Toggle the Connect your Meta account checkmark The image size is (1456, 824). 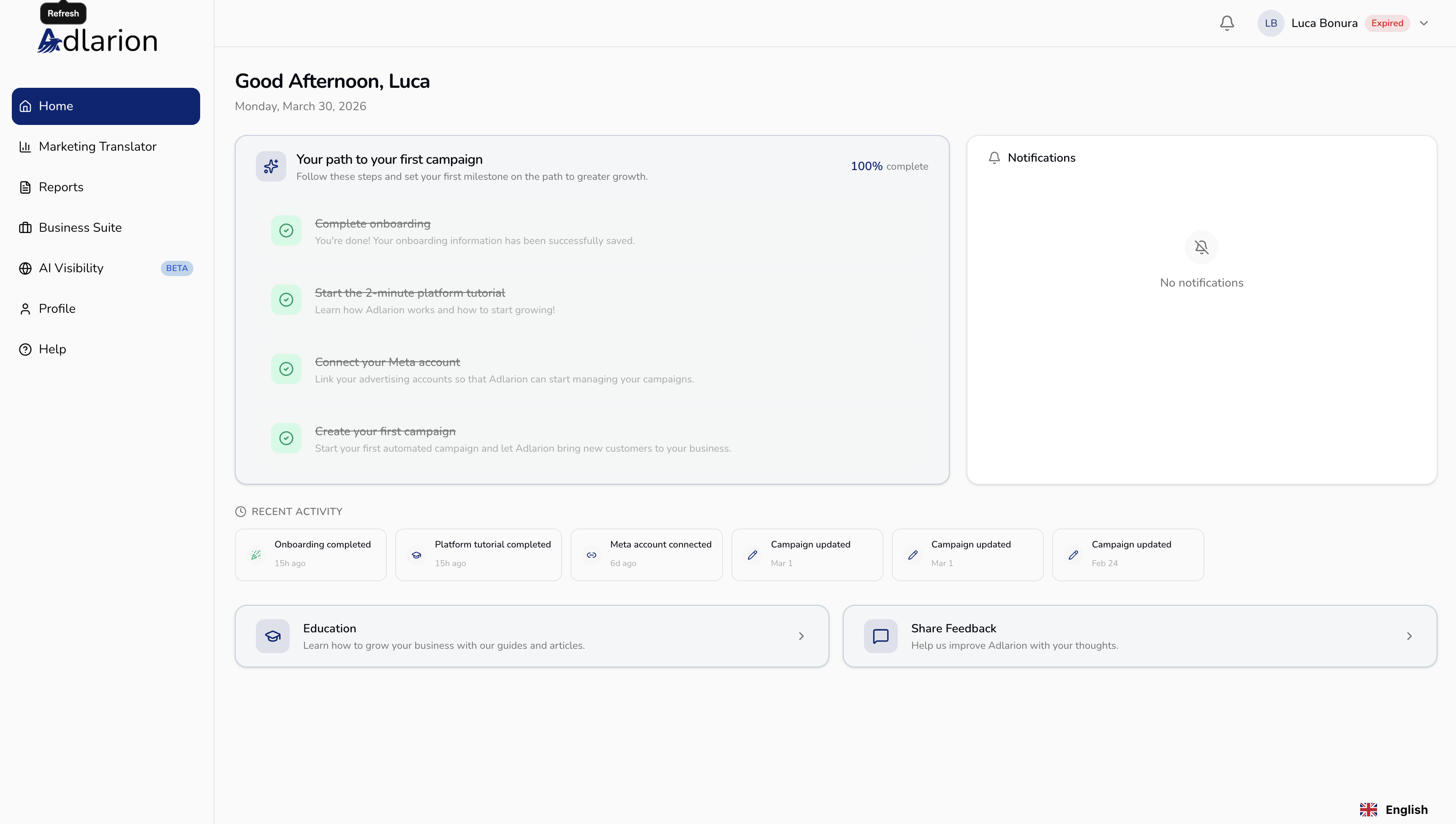(286, 369)
